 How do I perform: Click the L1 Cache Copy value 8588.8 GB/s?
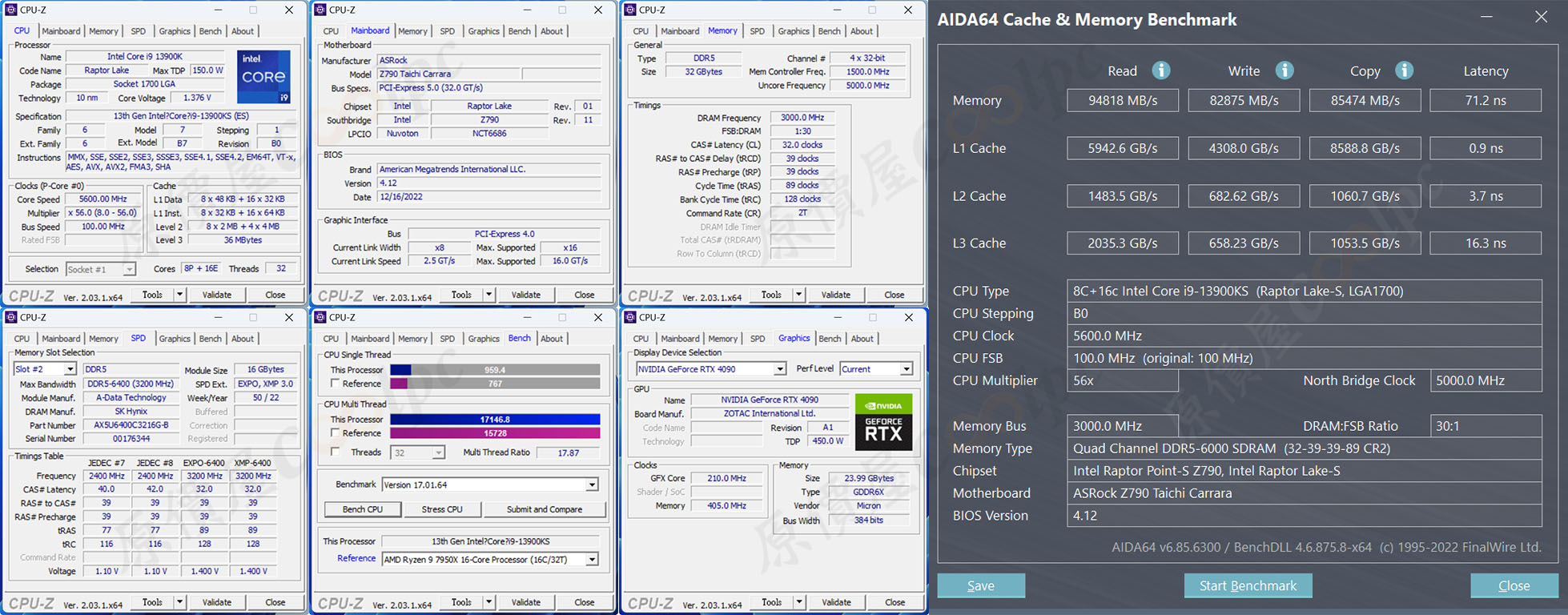(x=1365, y=148)
